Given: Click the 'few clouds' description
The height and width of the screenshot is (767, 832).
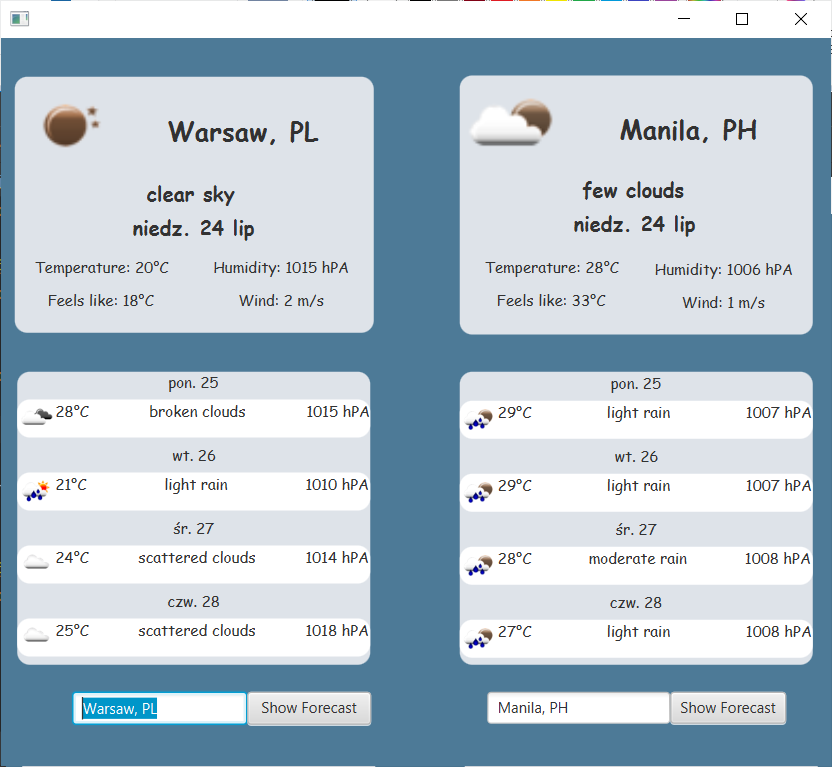Looking at the screenshot, I should pos(633,190).
